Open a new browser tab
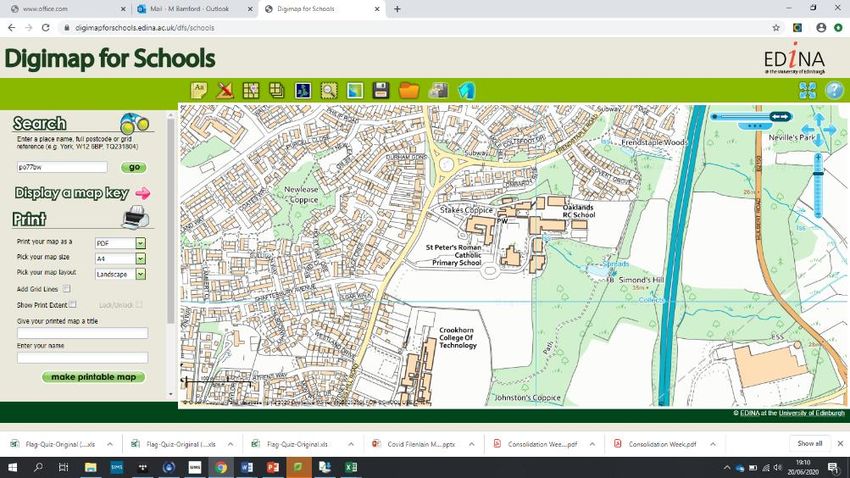 [x=397, y=9]
